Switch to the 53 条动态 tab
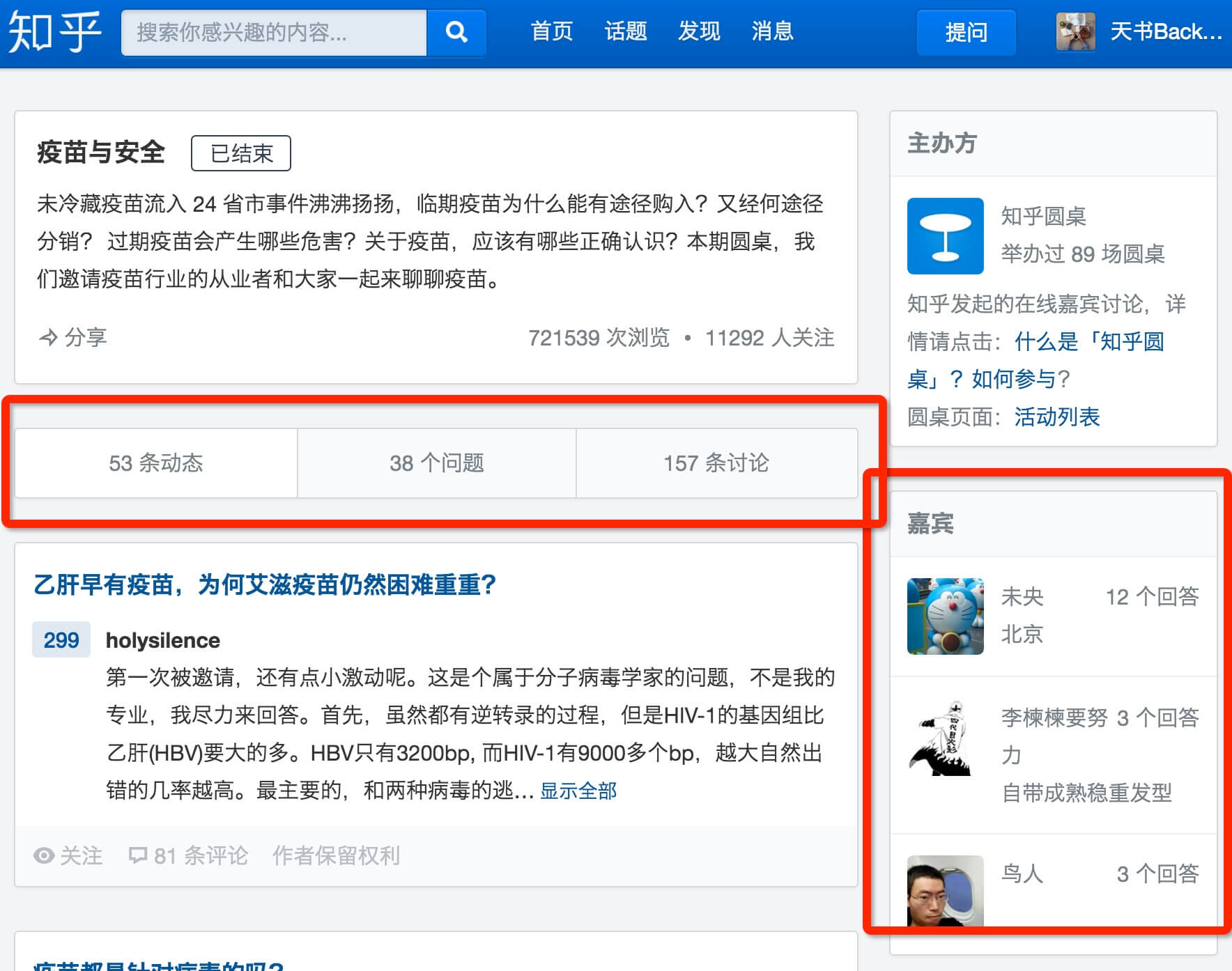The width and height of the screenshot is (1232, 971). 156,463
